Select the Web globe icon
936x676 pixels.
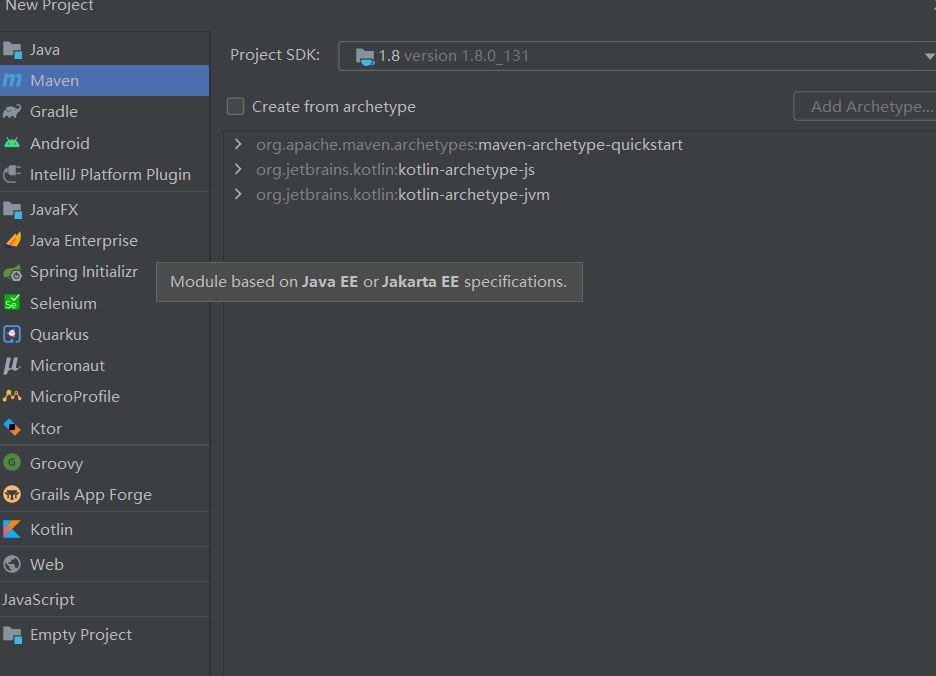click(12, 564)
